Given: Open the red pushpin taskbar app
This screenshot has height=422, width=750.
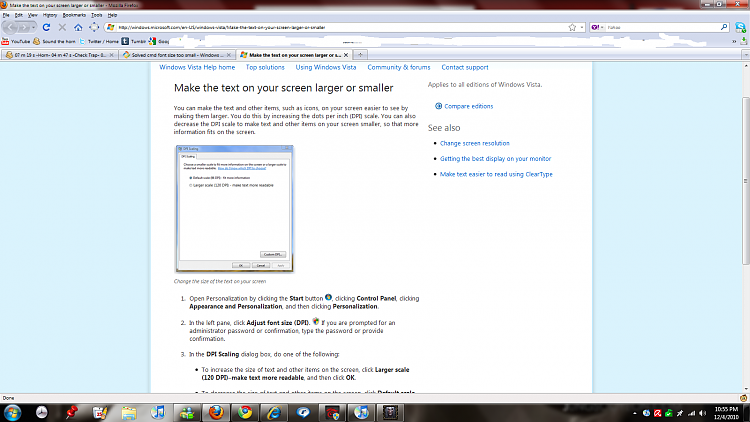Looking at the screenshot, I should coord(71,412).
